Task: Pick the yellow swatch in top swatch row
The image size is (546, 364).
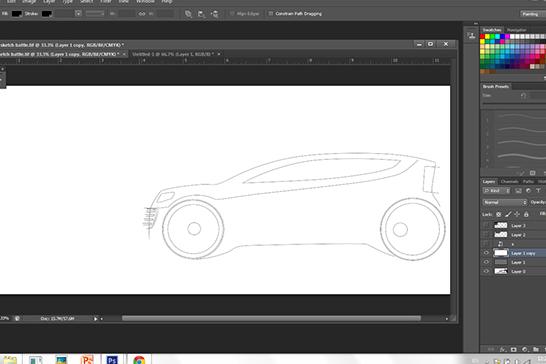Action: pos(488,36)
